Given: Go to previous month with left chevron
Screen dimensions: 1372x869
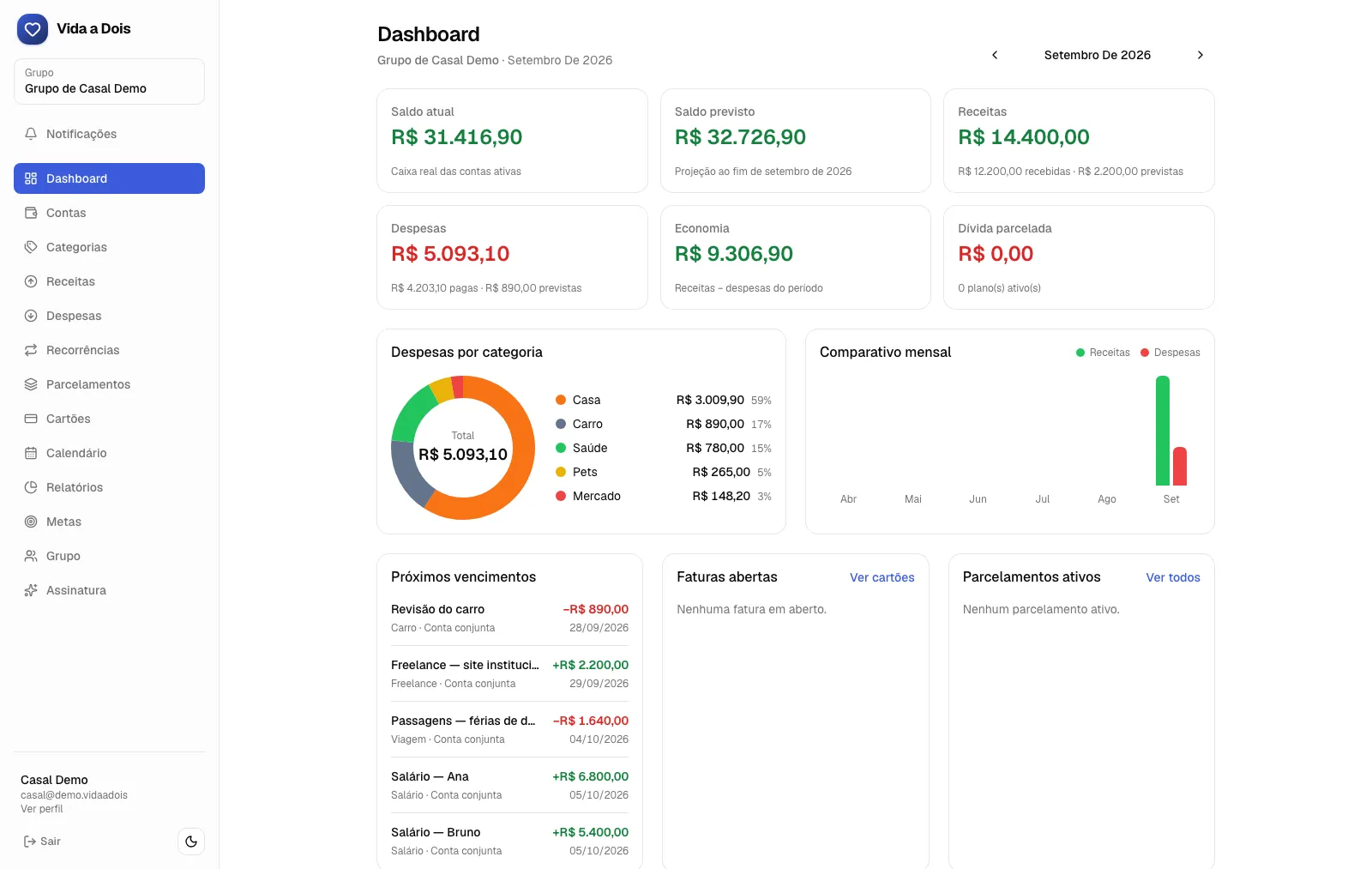Looking at the screenshot, I should tap(995, 55).
